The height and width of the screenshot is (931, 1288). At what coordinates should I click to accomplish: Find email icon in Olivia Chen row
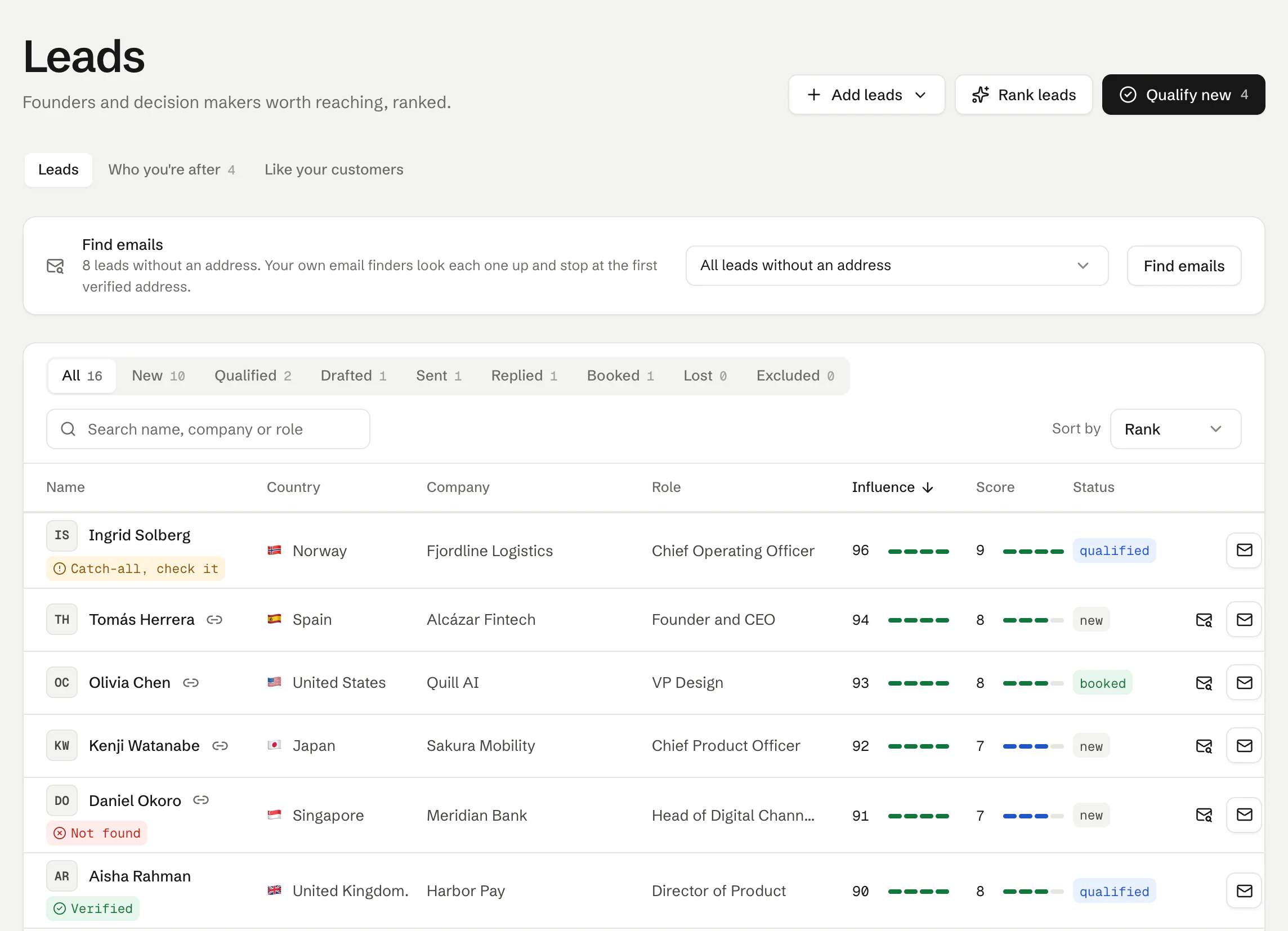tap(1204, 683)
